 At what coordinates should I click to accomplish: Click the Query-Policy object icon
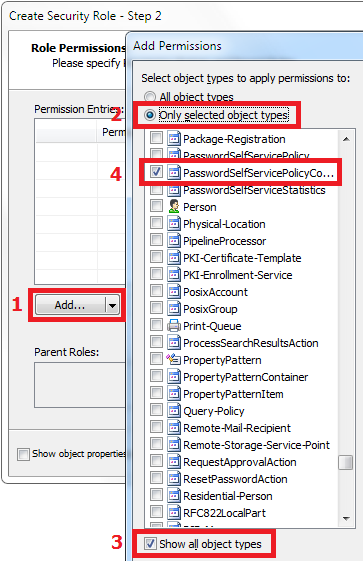coord(174,410)
